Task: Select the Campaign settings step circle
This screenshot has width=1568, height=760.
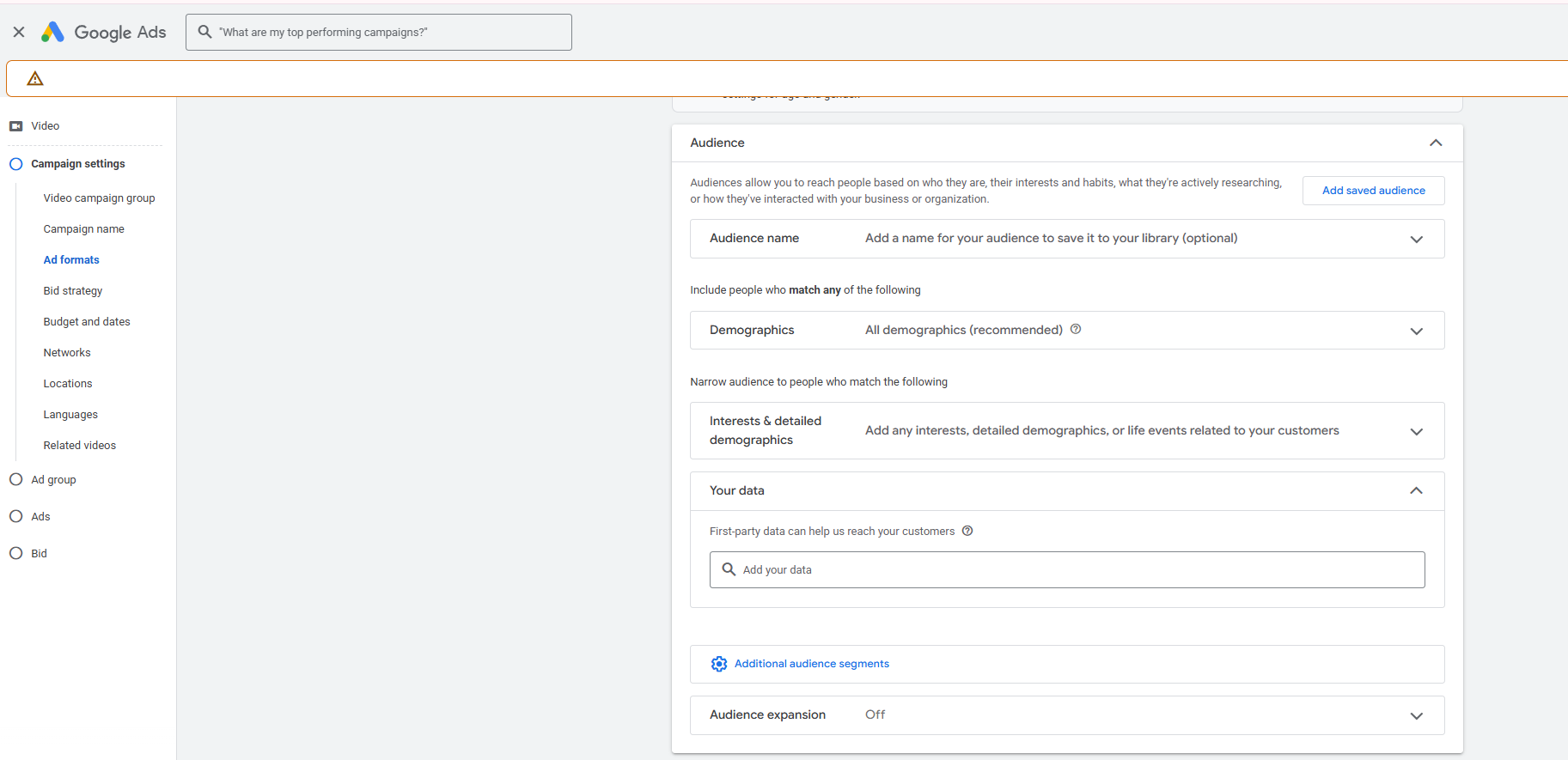Action: tap(15, 164)
